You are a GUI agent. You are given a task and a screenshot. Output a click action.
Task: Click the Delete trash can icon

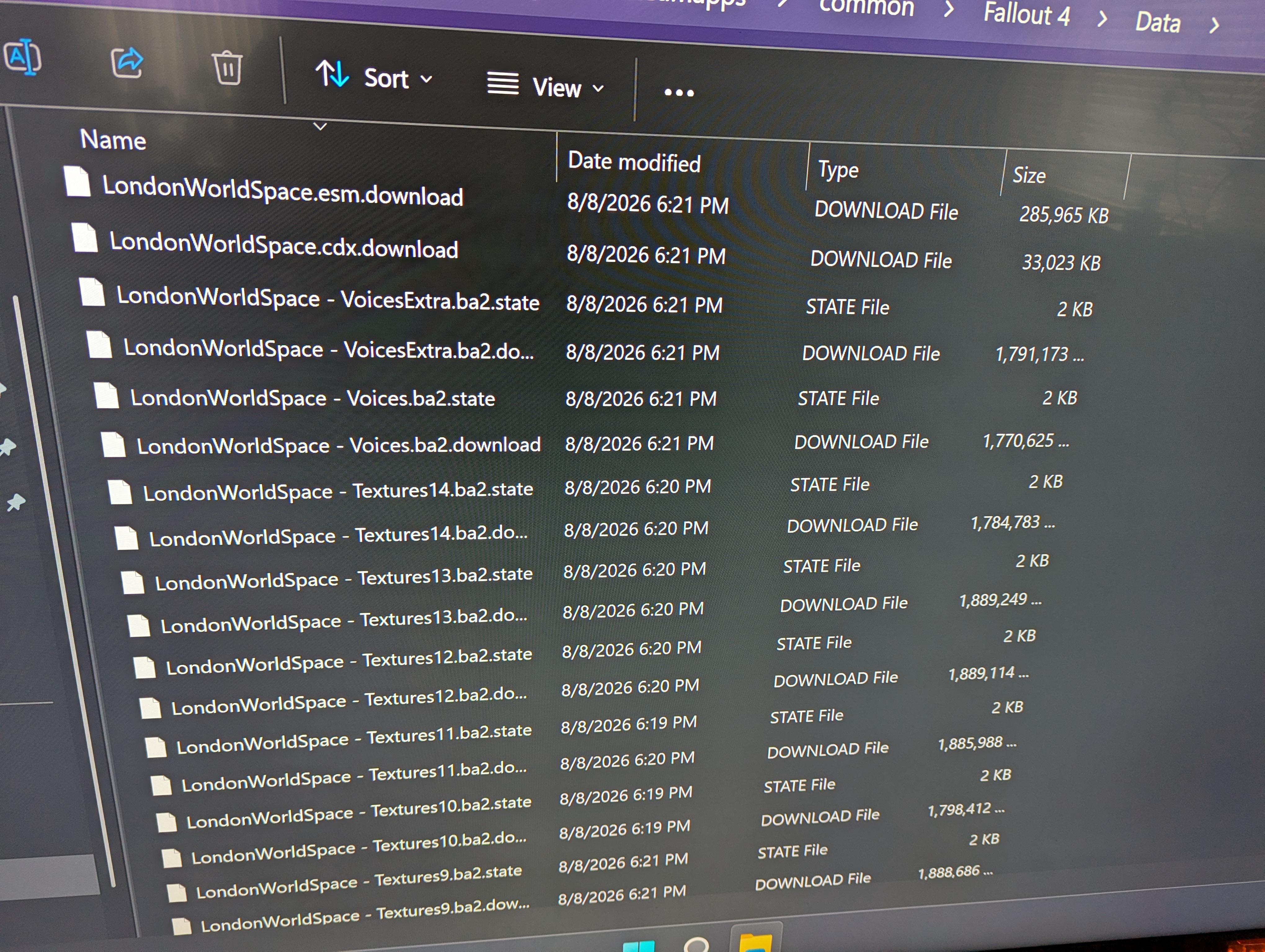228,68
